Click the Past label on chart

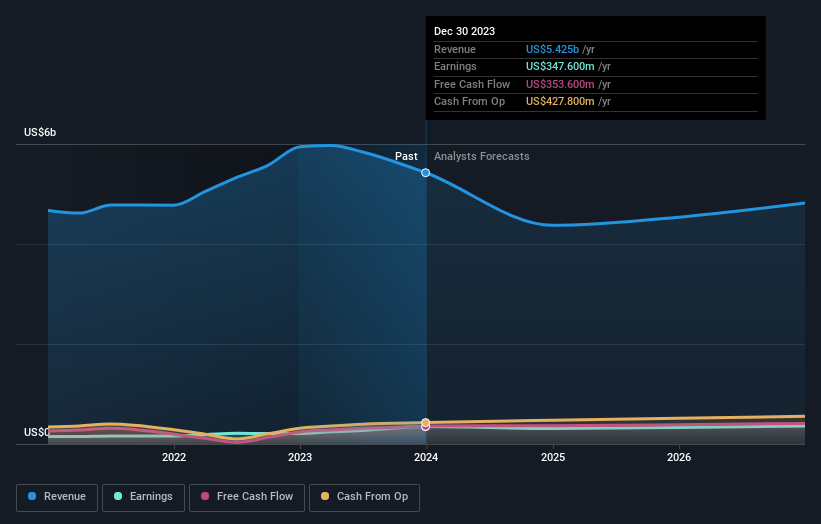tap(406, 156)
